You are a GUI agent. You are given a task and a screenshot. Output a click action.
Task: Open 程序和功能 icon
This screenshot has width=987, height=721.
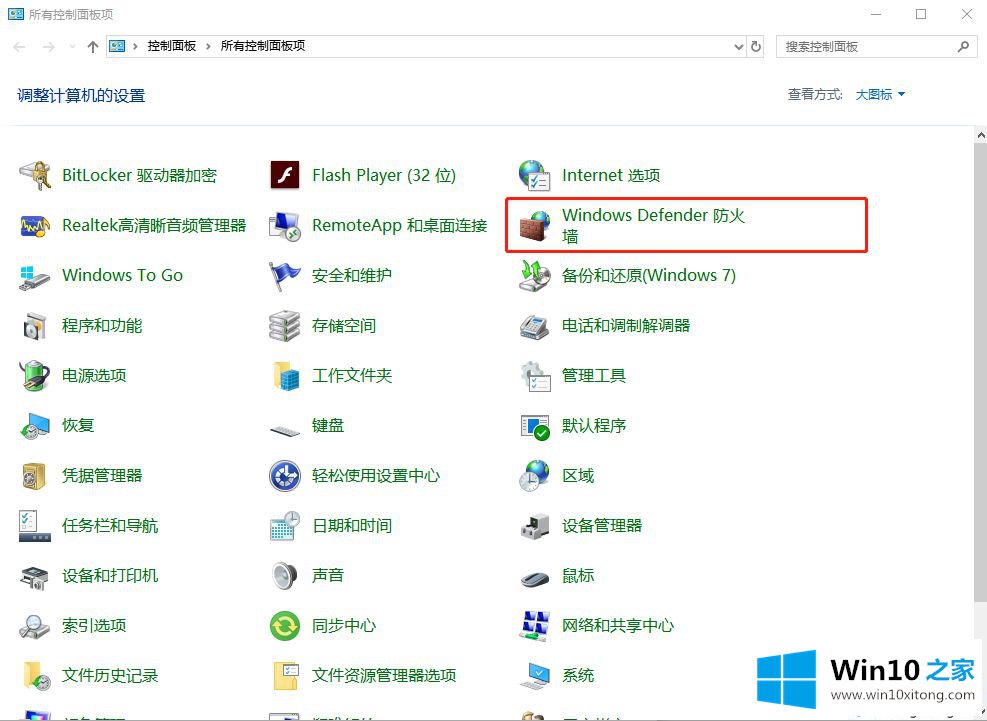pos(35,326)
